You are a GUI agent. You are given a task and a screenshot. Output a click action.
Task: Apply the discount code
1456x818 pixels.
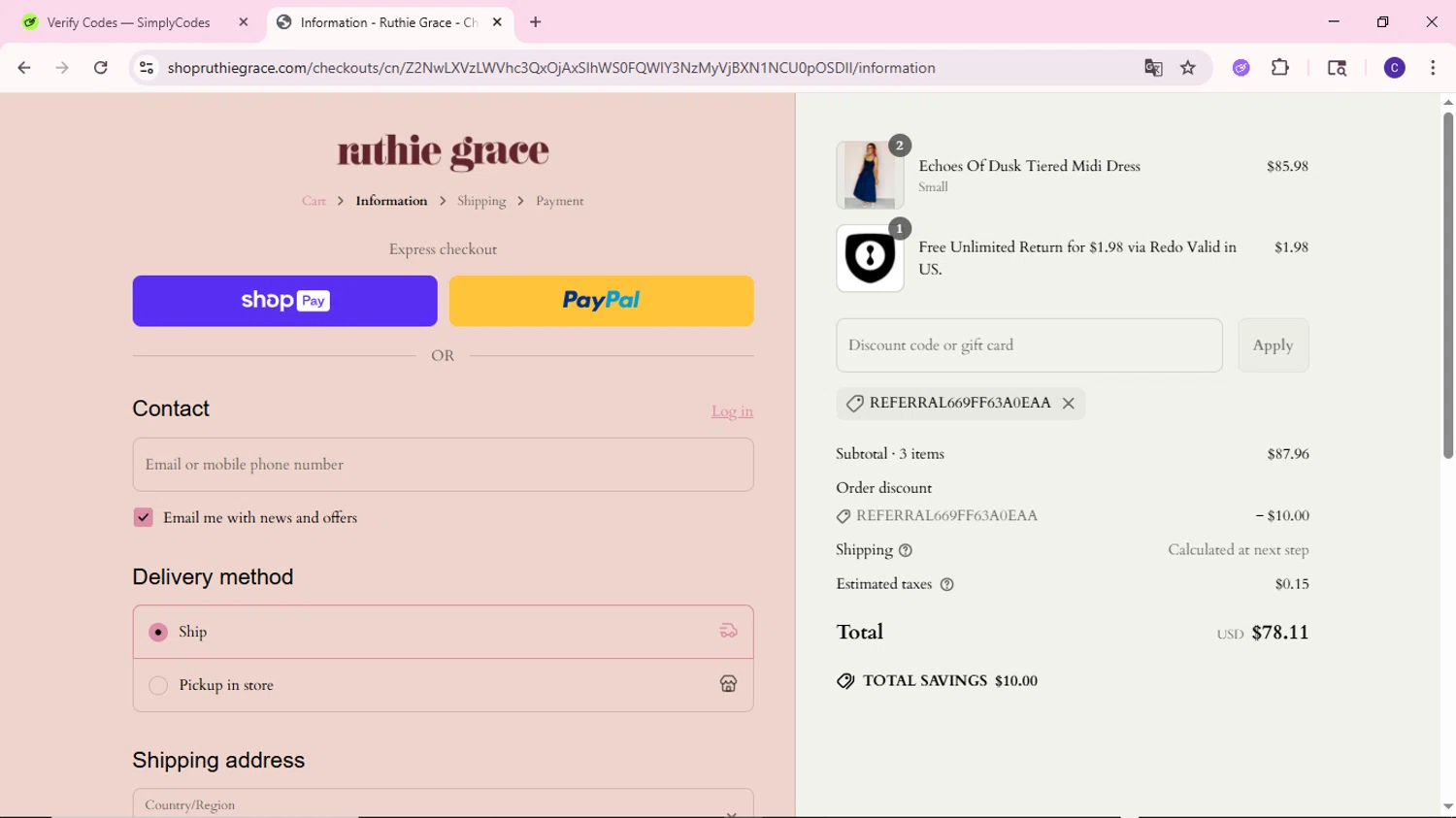coord(1273,345)
